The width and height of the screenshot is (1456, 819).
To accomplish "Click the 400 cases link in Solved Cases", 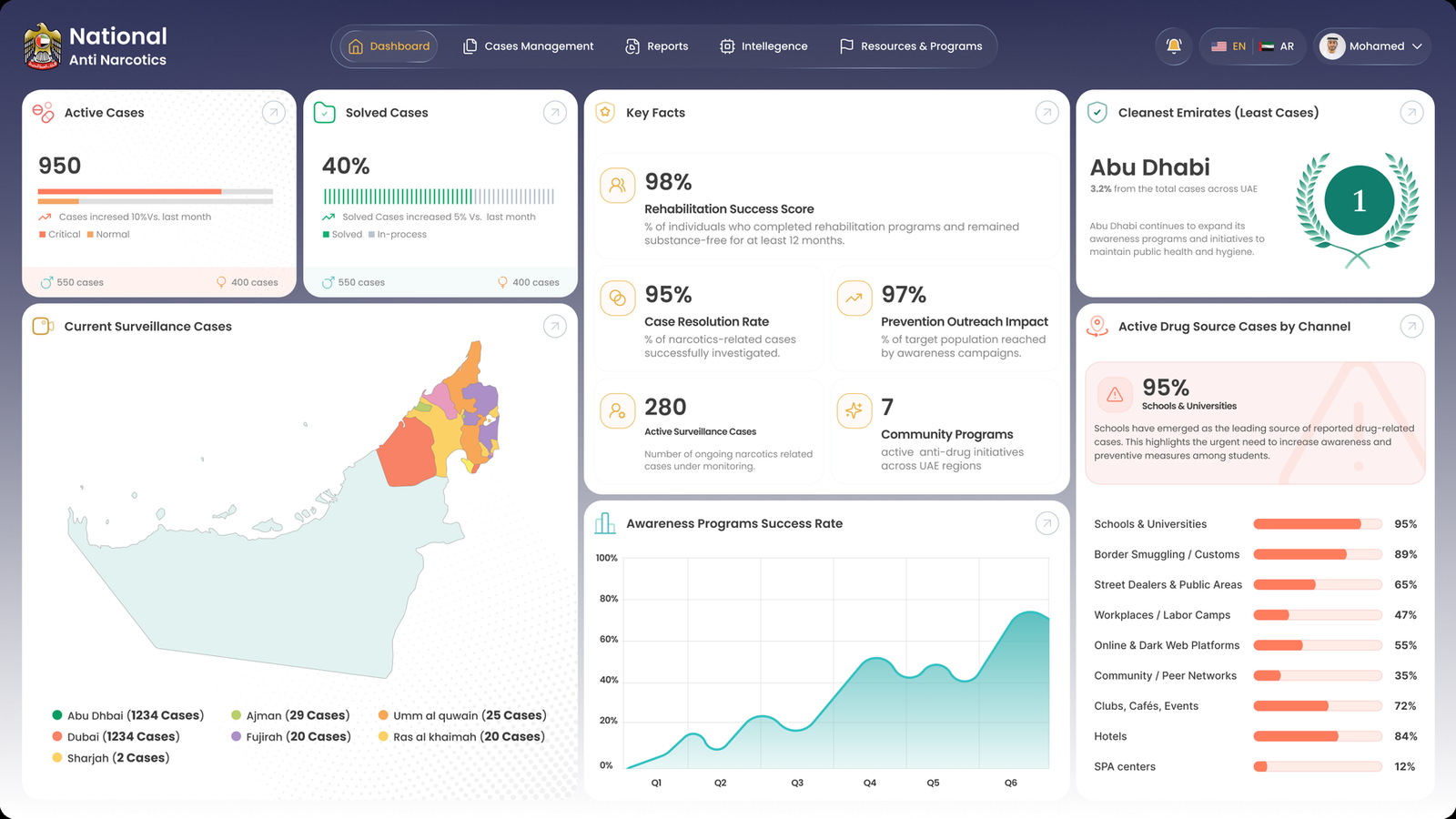I will click(x=528, y=282).
